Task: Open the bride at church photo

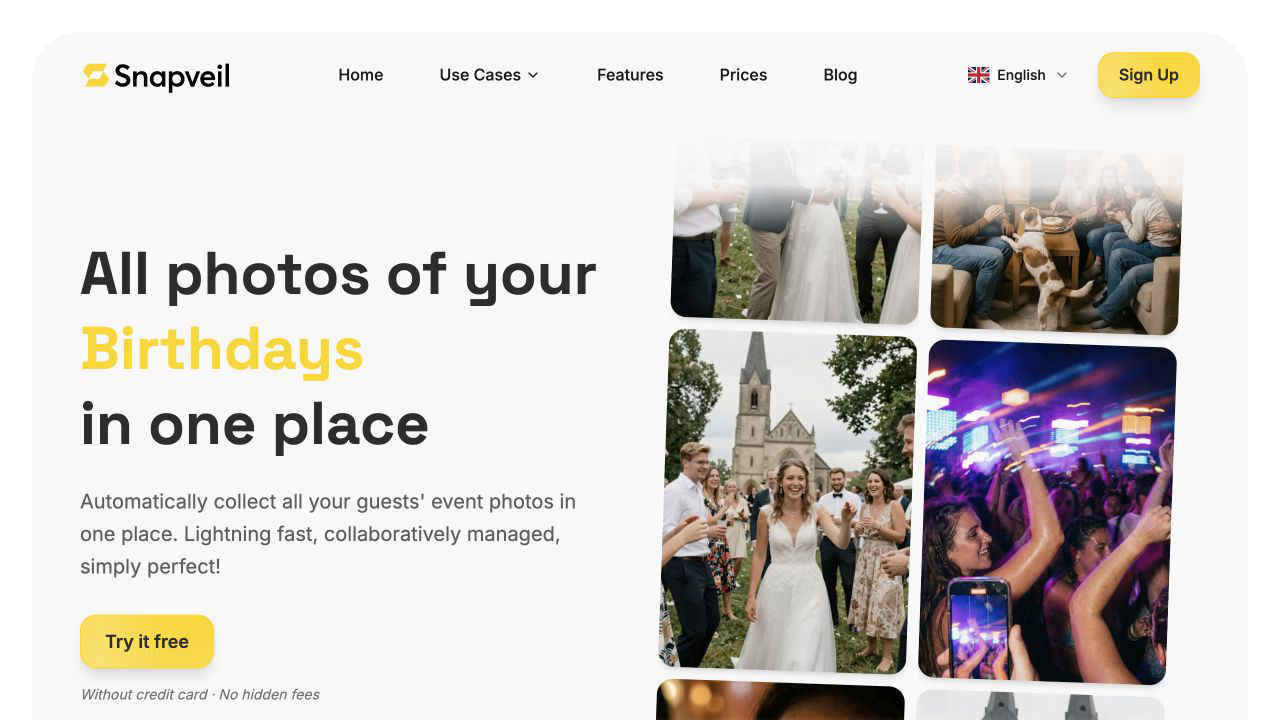Action: coord(787,501)
